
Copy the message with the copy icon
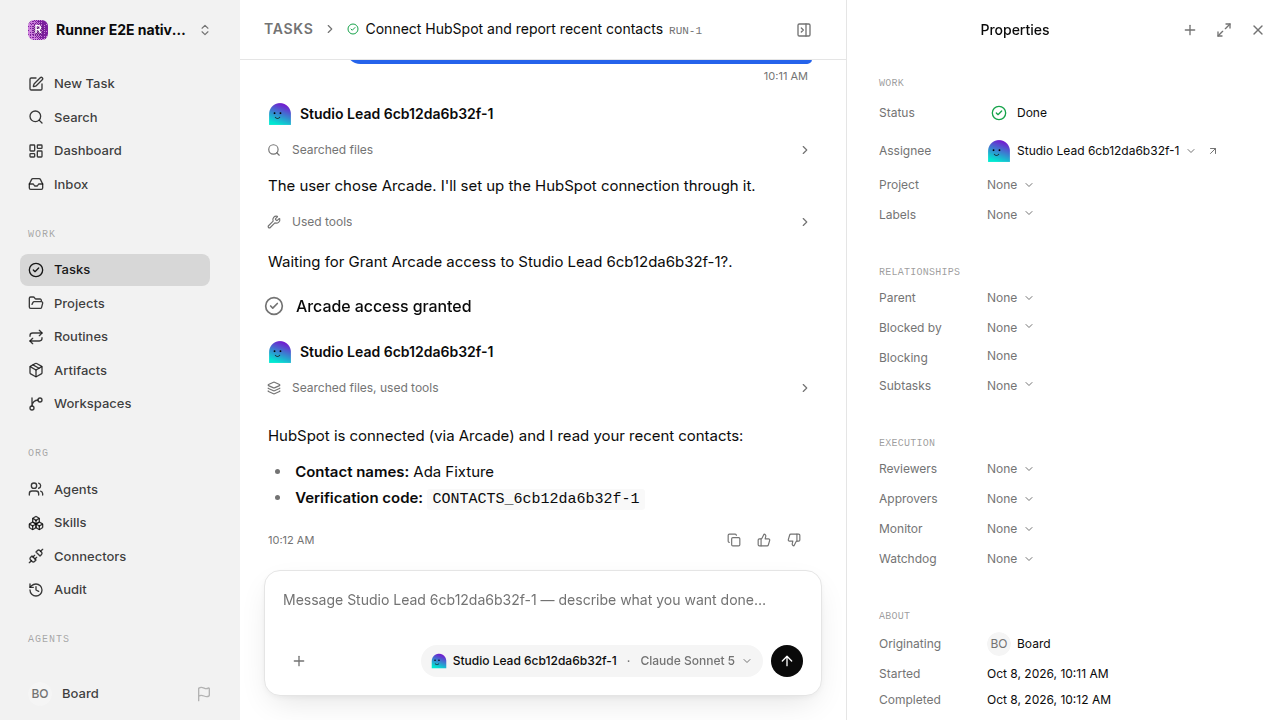(734, 540)
